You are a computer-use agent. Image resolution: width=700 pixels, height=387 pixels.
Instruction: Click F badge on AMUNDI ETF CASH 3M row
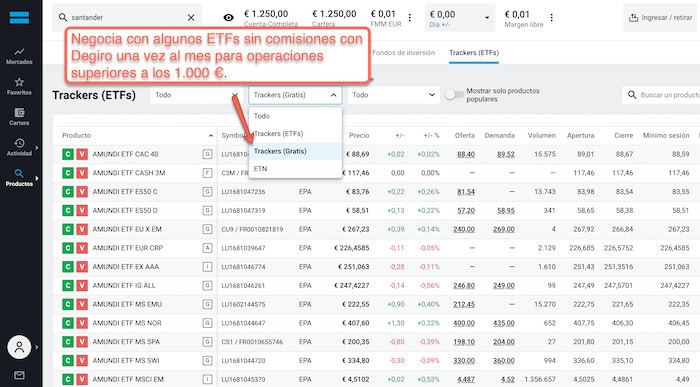(207, 173)
